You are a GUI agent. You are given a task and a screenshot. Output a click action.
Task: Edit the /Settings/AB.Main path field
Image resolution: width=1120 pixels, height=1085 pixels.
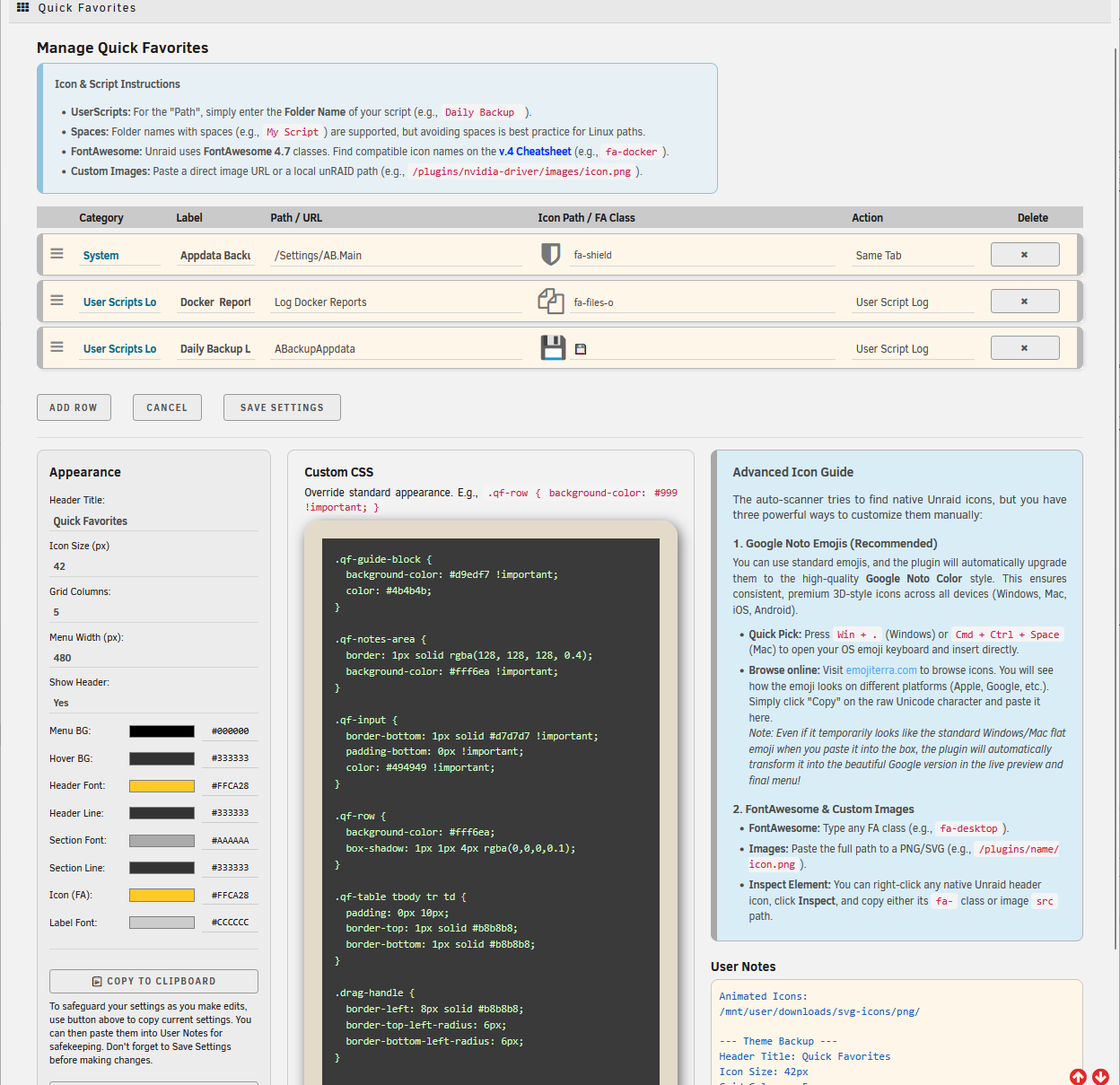tap(396, 256)
